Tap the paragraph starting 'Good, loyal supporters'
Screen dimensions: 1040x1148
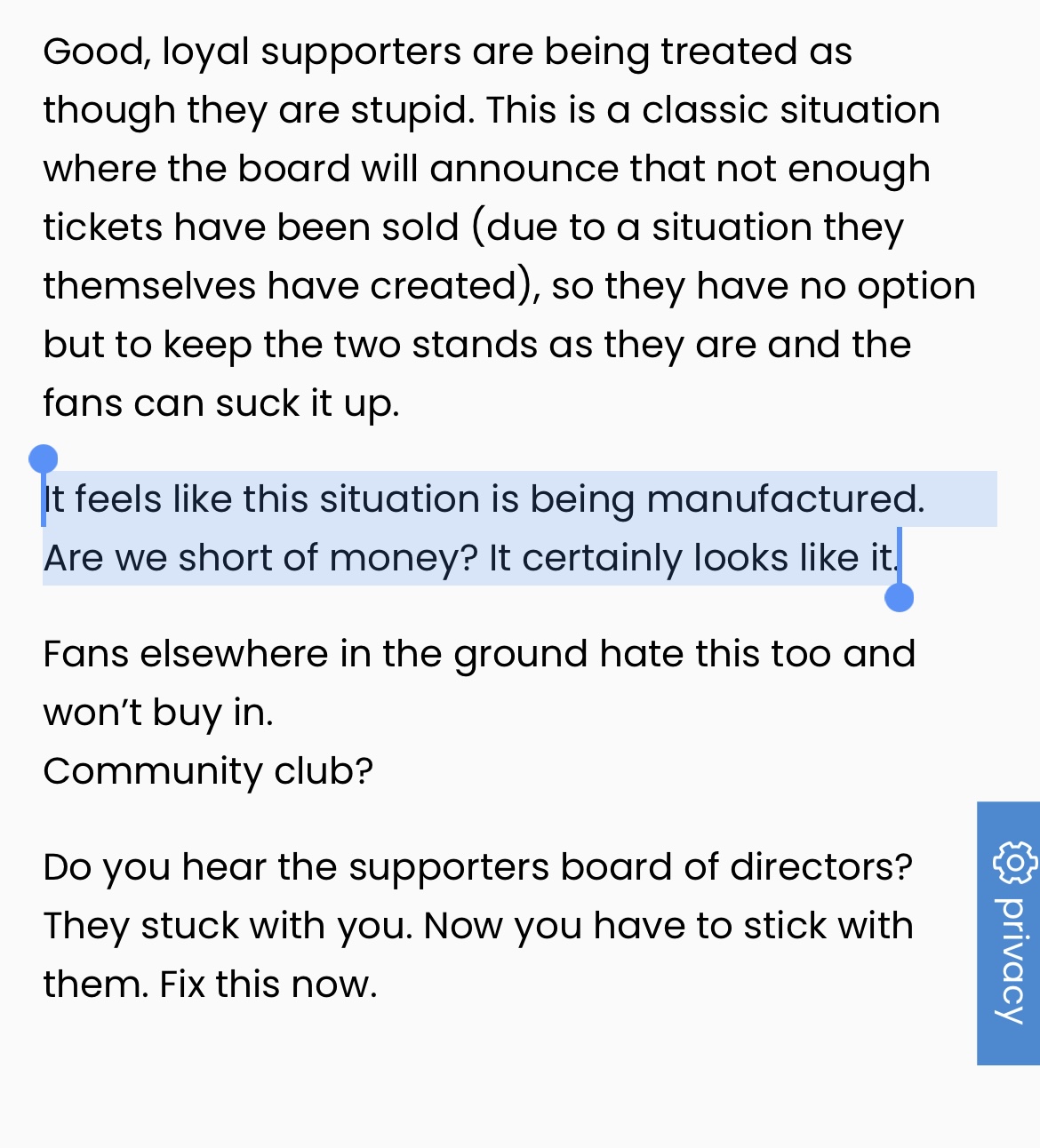[x=509, y=227]
